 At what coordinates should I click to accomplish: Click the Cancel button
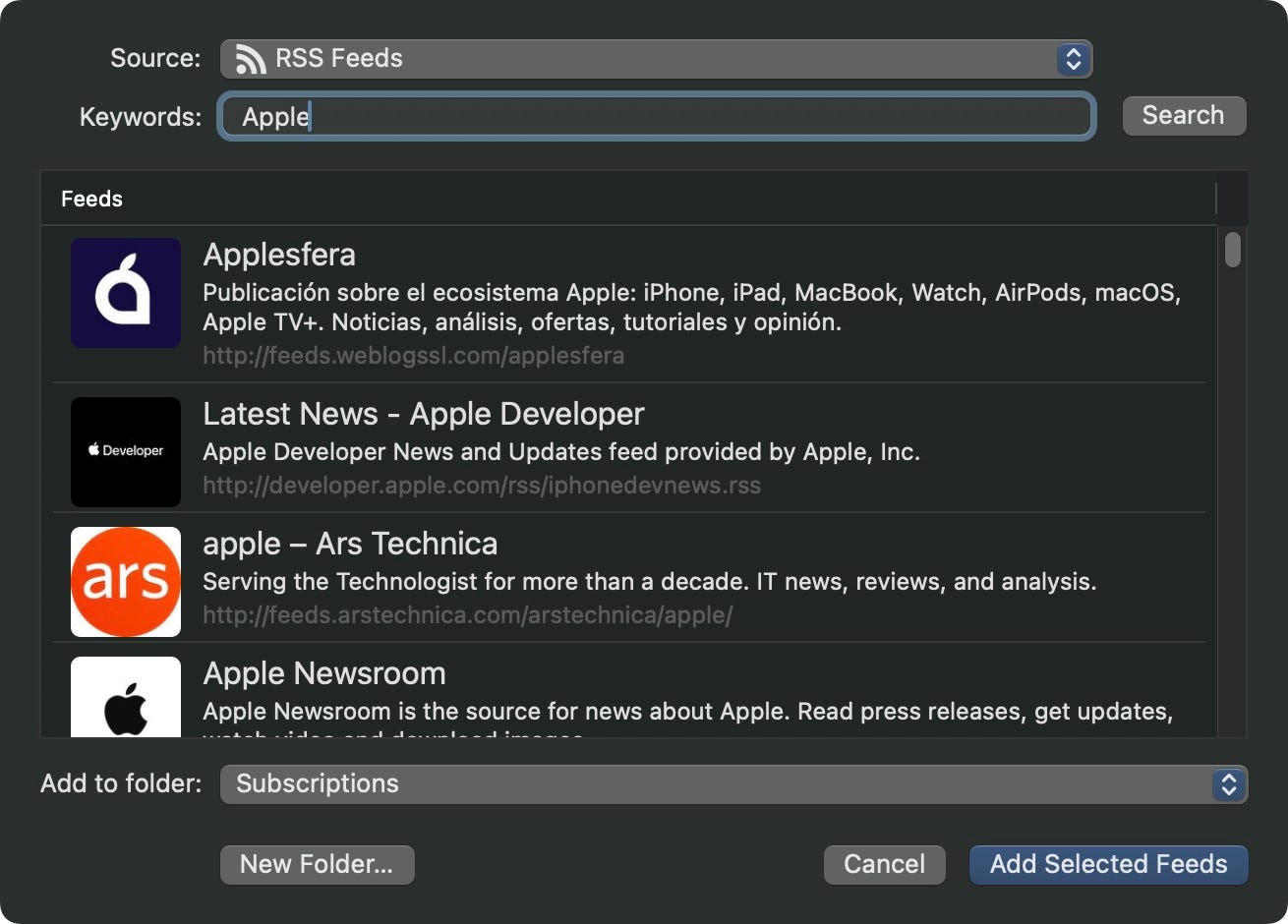884,864
